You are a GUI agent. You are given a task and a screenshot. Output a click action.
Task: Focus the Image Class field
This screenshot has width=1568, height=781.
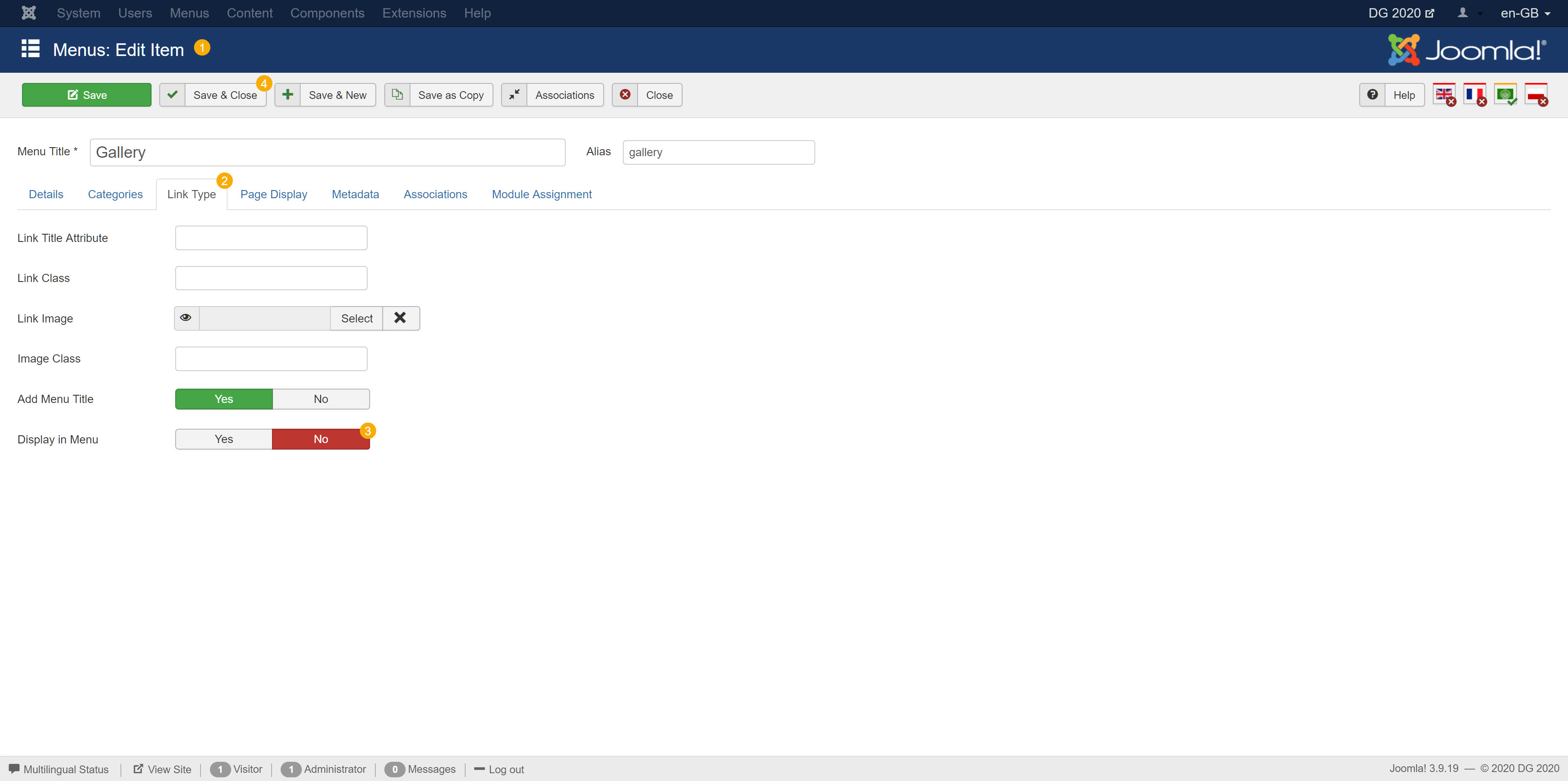(x=271, y=359)
